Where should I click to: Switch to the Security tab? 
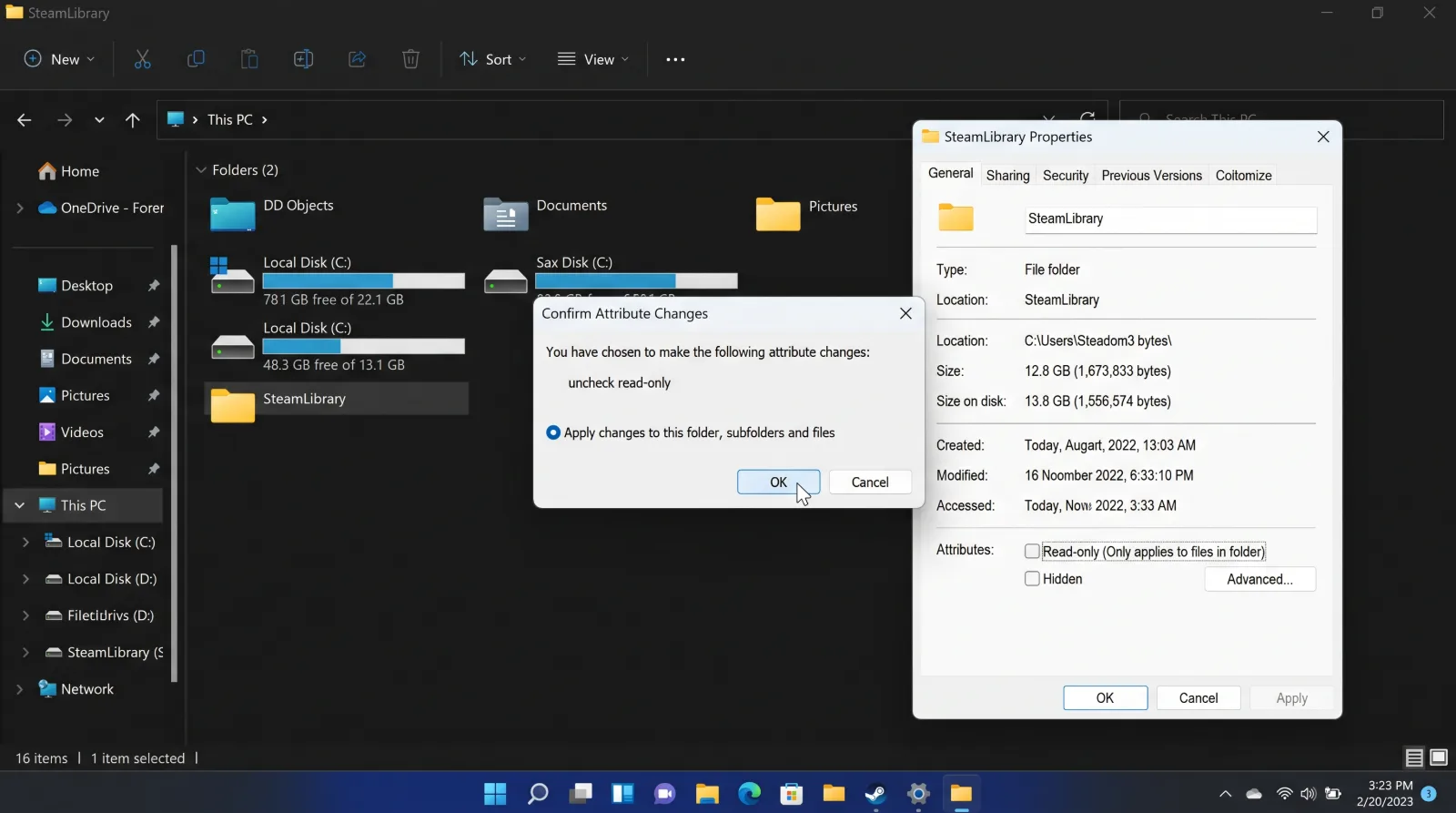point(1066,176)
